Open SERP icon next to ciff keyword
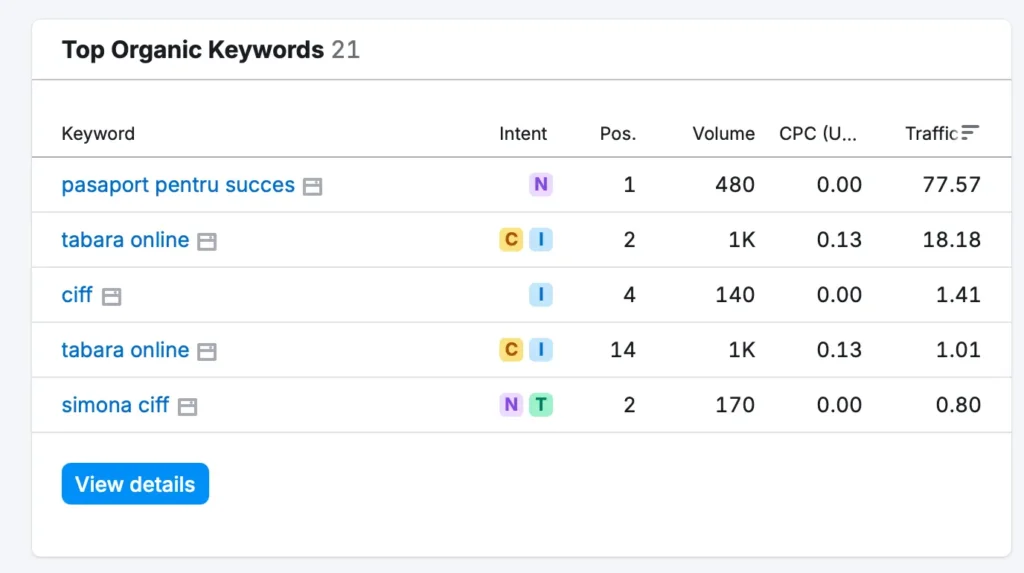The image size is (1024, 573). click(x=112, y=297)
